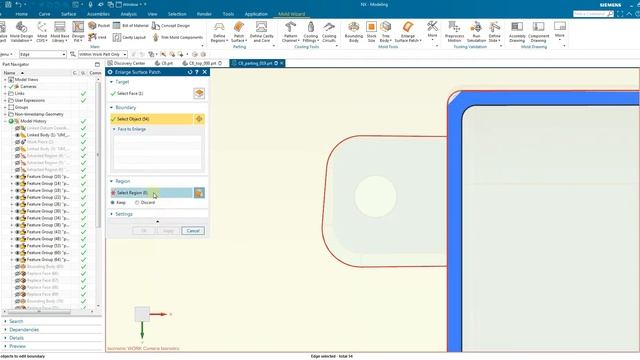Viewport: 640px width, 360px height.
Task: Open Define Cavity and Core
Action: coord(261,32)
